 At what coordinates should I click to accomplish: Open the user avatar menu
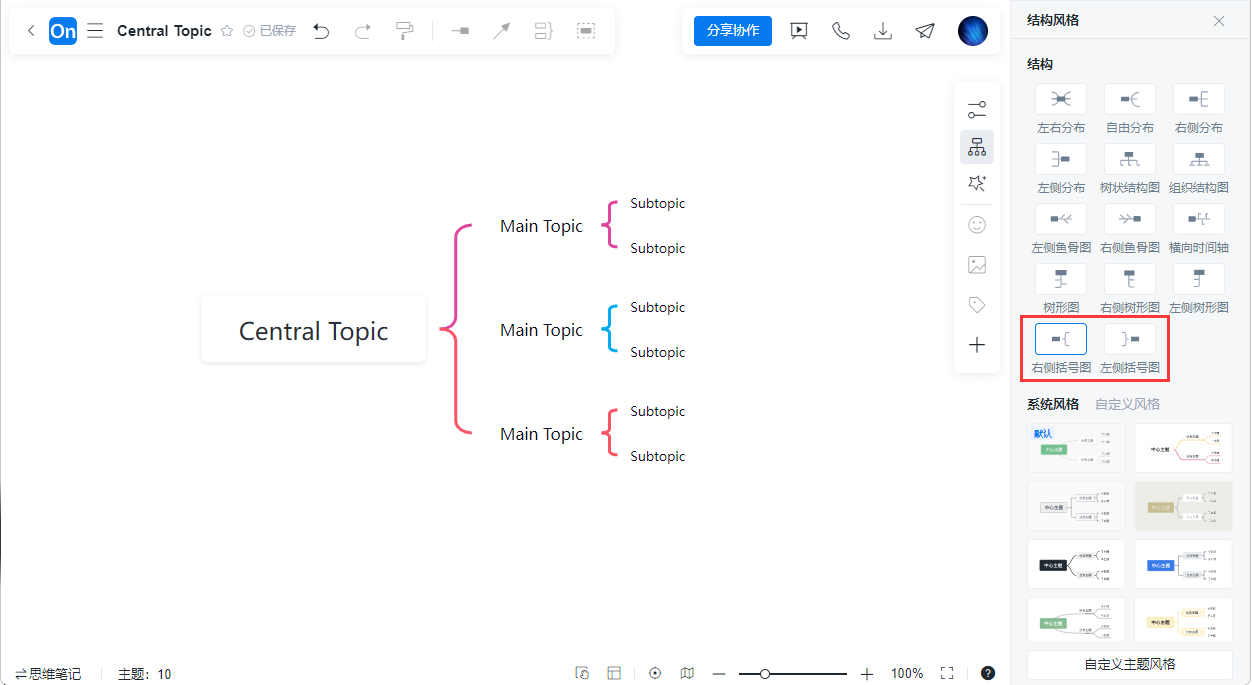click(x=973, y=31)
